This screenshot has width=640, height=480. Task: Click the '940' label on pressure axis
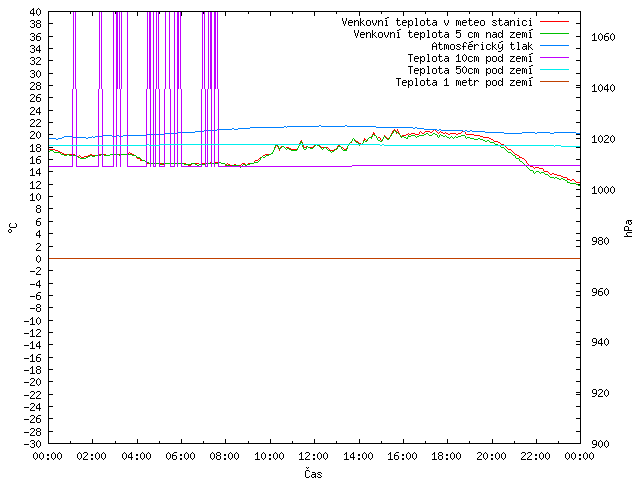600,342
